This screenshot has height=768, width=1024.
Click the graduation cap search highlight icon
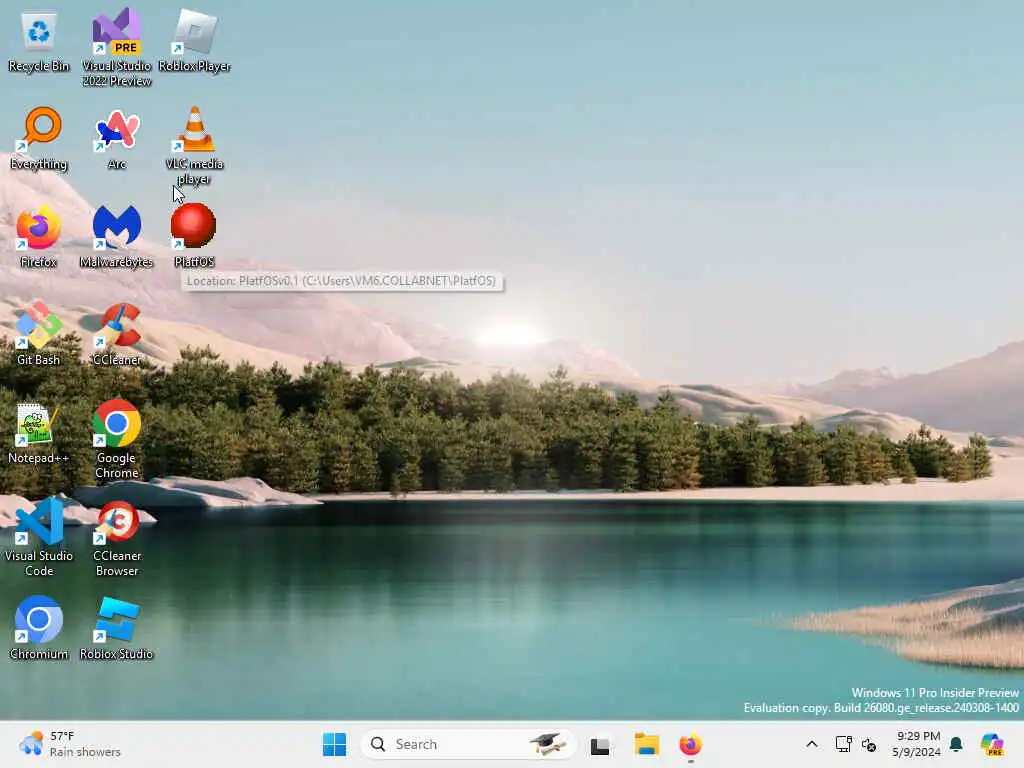coord(547,744)
